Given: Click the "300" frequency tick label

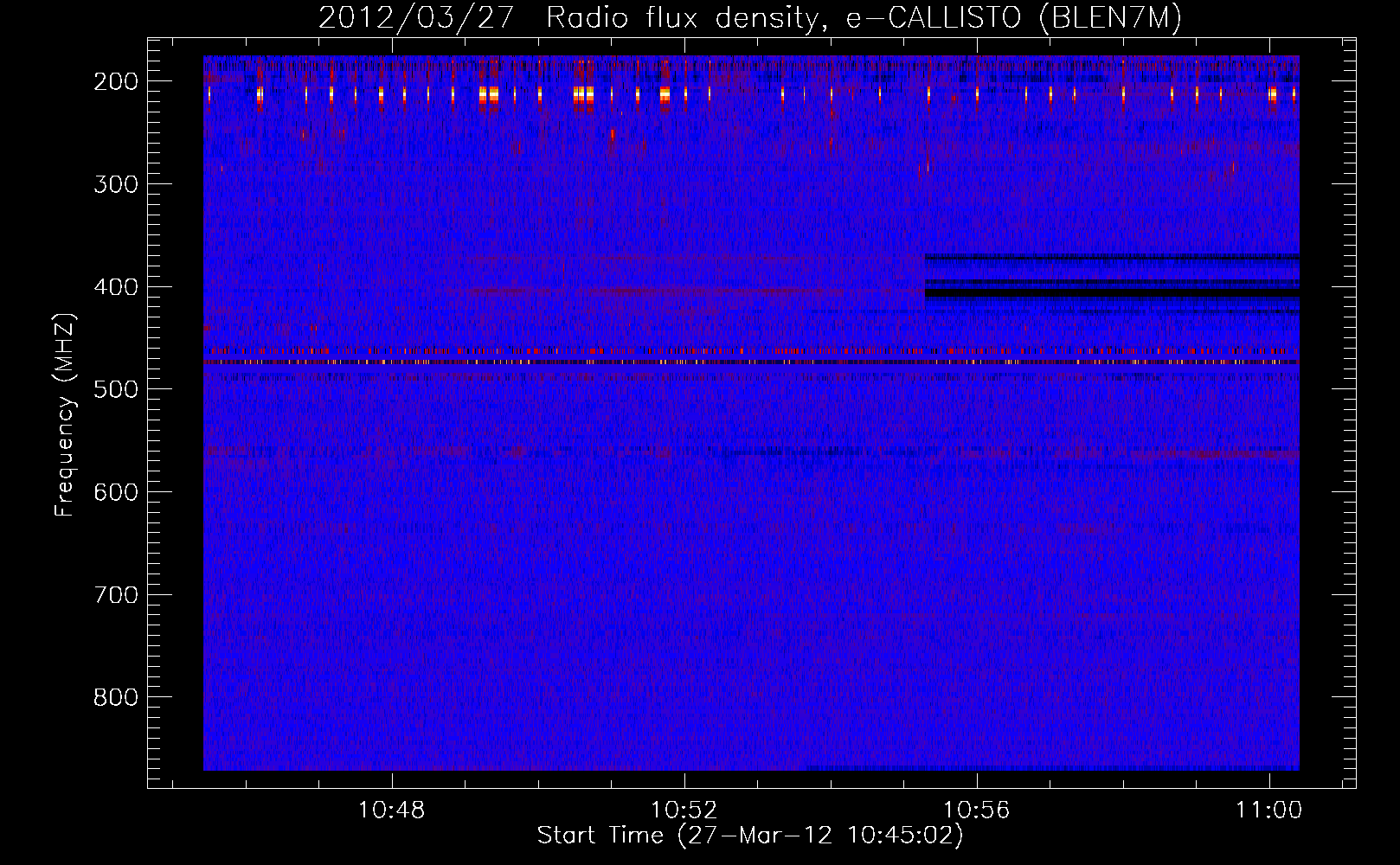Looking at the screenshot, I should [x=116, y=184].
